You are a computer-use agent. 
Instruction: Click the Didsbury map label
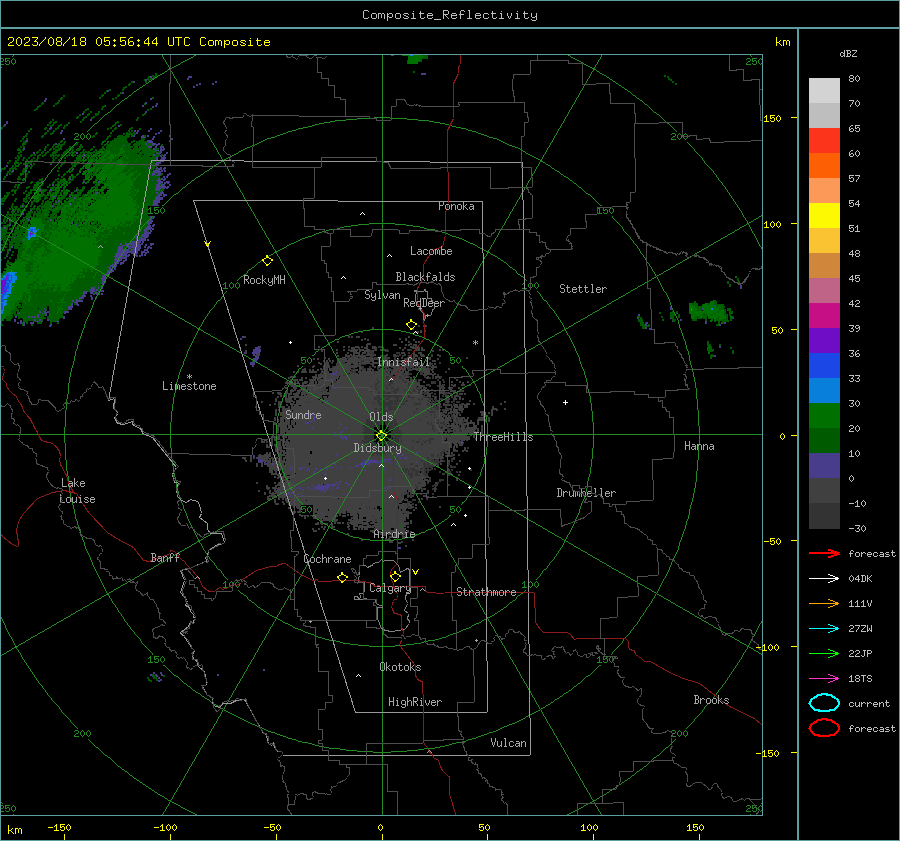click(x=377, y=448)
